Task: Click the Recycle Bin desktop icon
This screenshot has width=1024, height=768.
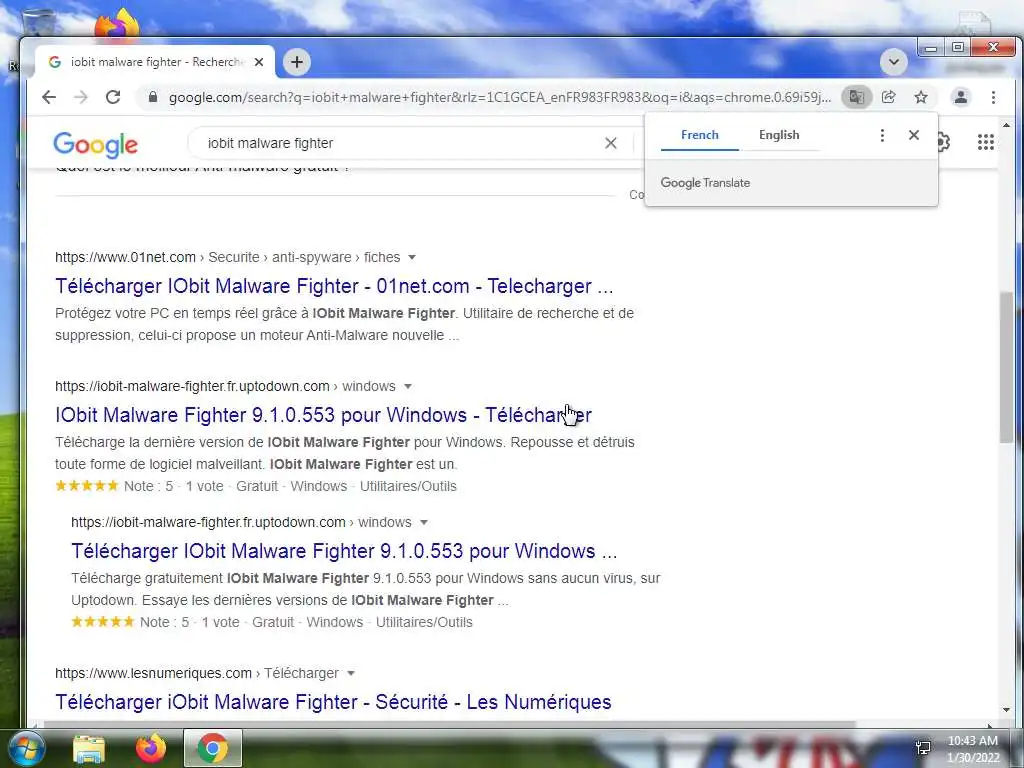Action: coord(38,23)
